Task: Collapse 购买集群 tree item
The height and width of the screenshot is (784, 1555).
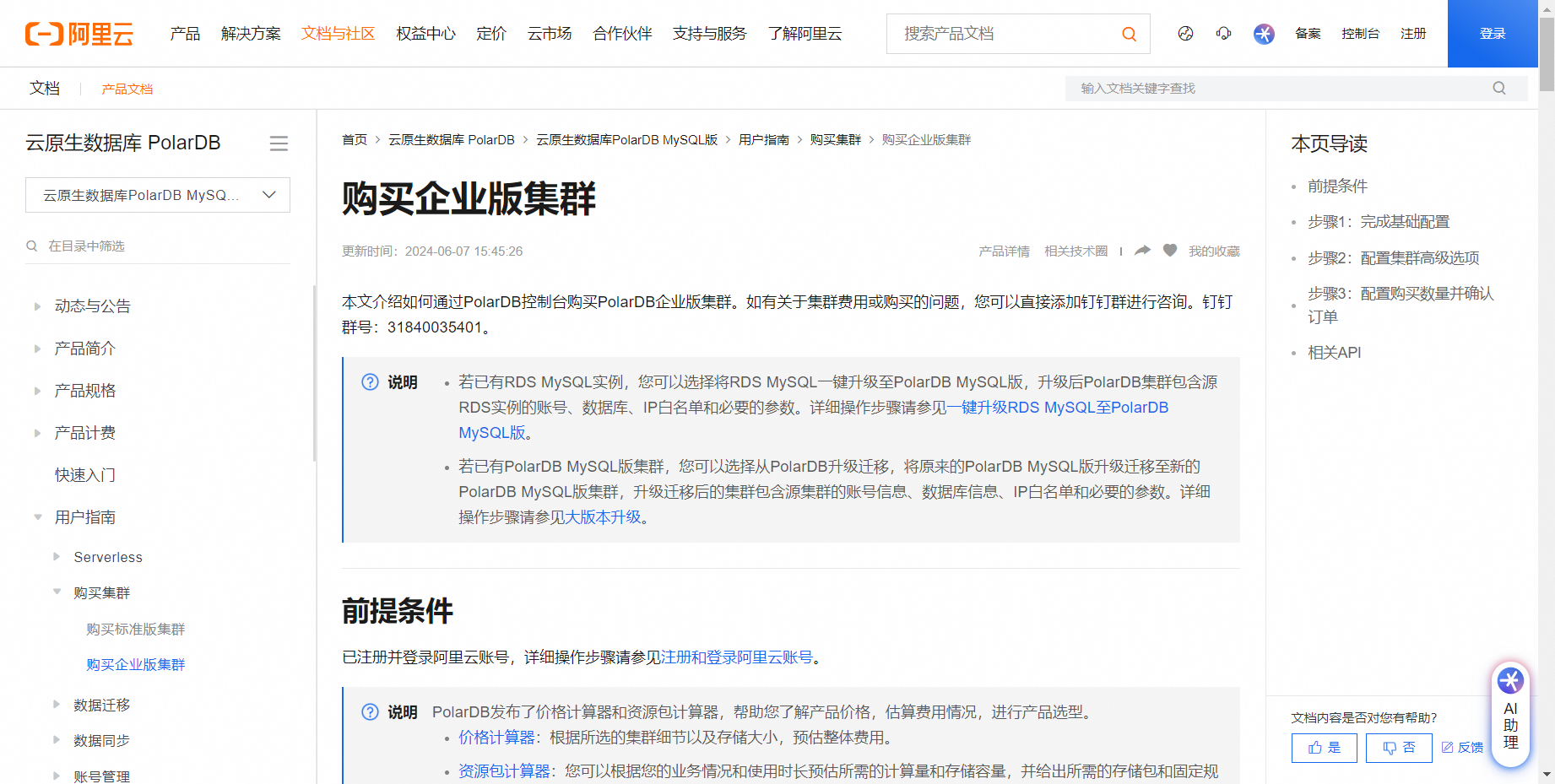Action: tap(57, 592)
